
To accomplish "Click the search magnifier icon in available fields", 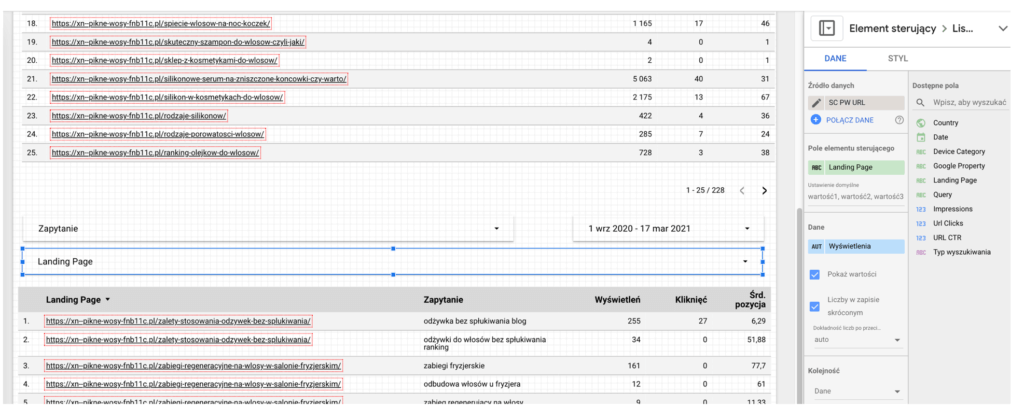I will pos(921,103).
